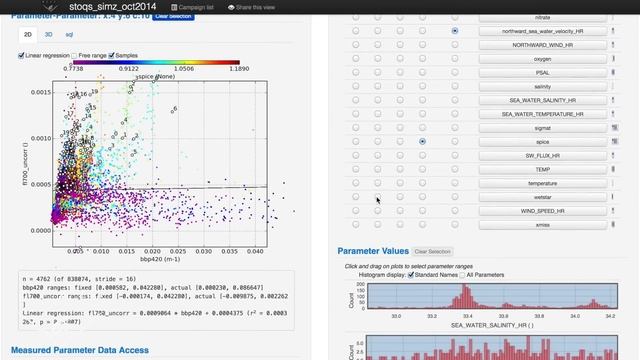Click the mini histogram icon beside WIND_SPEED_HR
640x360 pixels.
tap(613, 211)
